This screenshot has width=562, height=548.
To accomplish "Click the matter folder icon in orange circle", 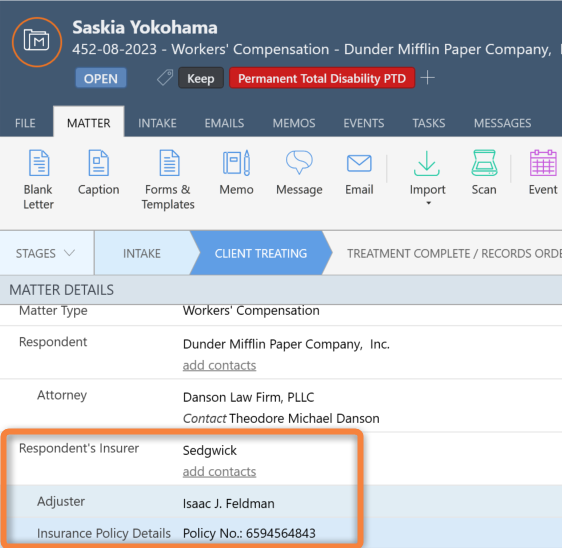I will (x=37, y=42).
